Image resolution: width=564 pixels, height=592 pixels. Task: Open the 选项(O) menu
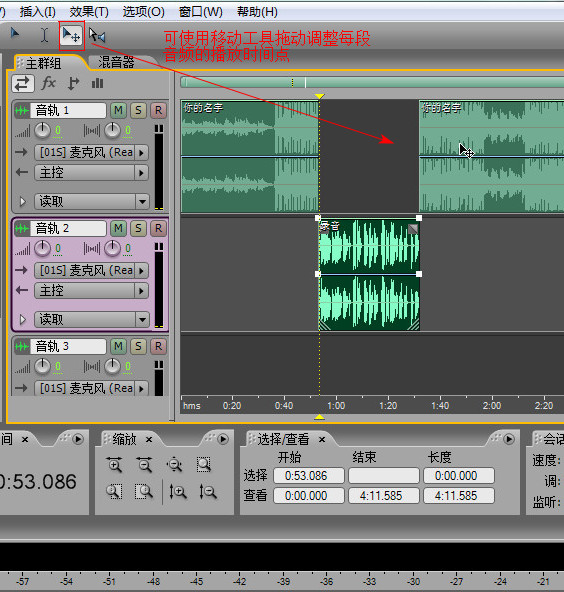pos(144,12)
